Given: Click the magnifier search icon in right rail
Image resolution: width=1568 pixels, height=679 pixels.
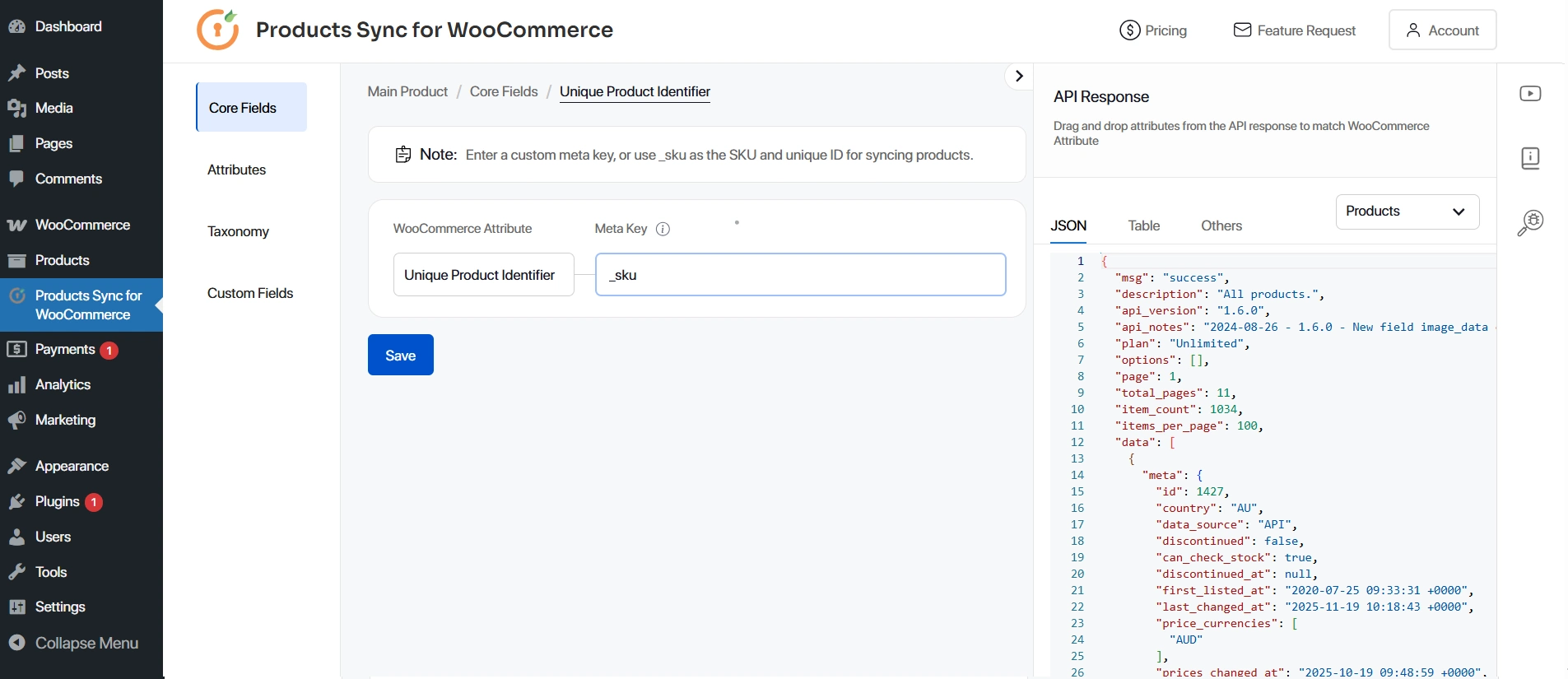Looking at the screenshot, I should [x=1530, y=223].
